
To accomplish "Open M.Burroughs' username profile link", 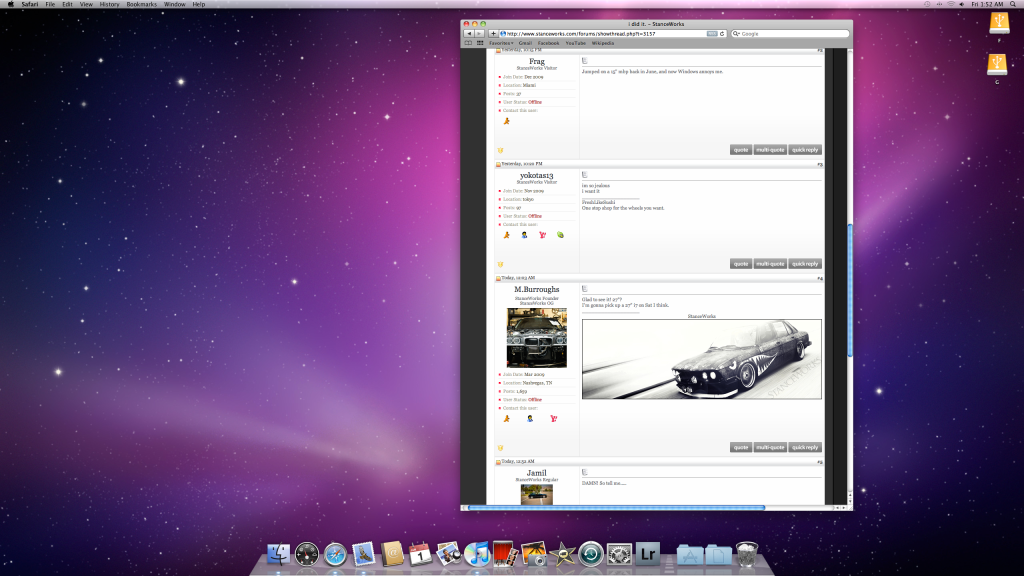I will point(537,289).
